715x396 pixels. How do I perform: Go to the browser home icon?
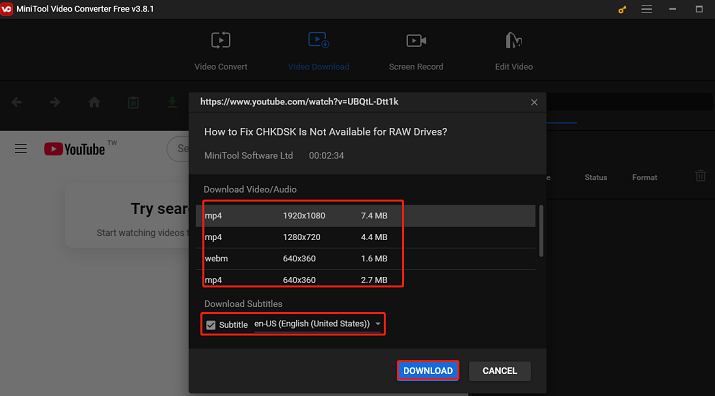(94, 102)
